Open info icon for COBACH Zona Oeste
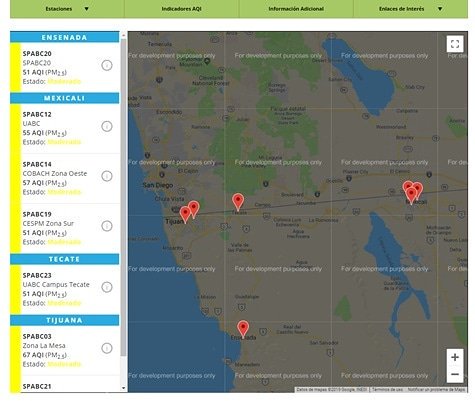 (x=107, y=176)
